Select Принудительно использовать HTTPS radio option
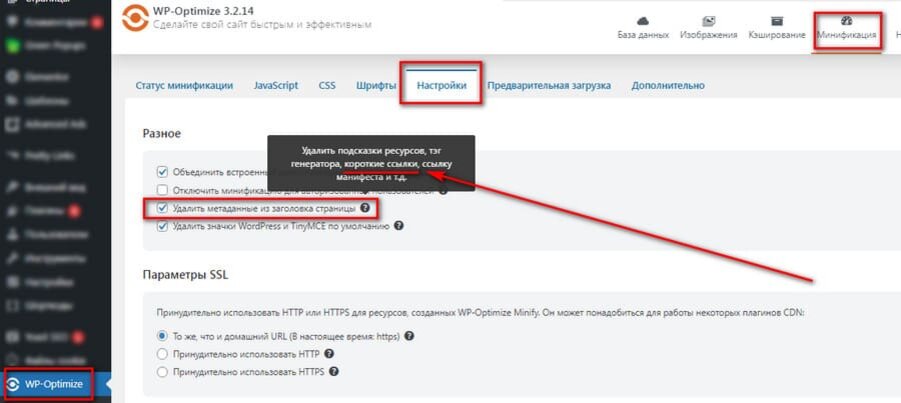This screenshot has height=403, width=901. (162, 372)
